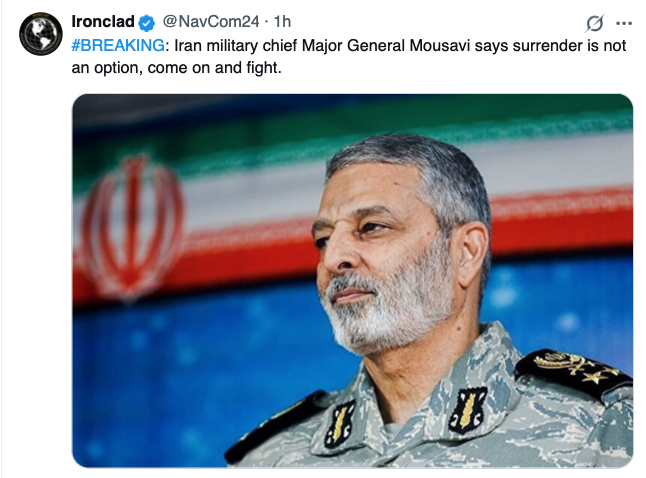Open the Ironclad display name profile
Image resolution: width=646 pixels, height=478 pixels.
click(x=103, y=21)
